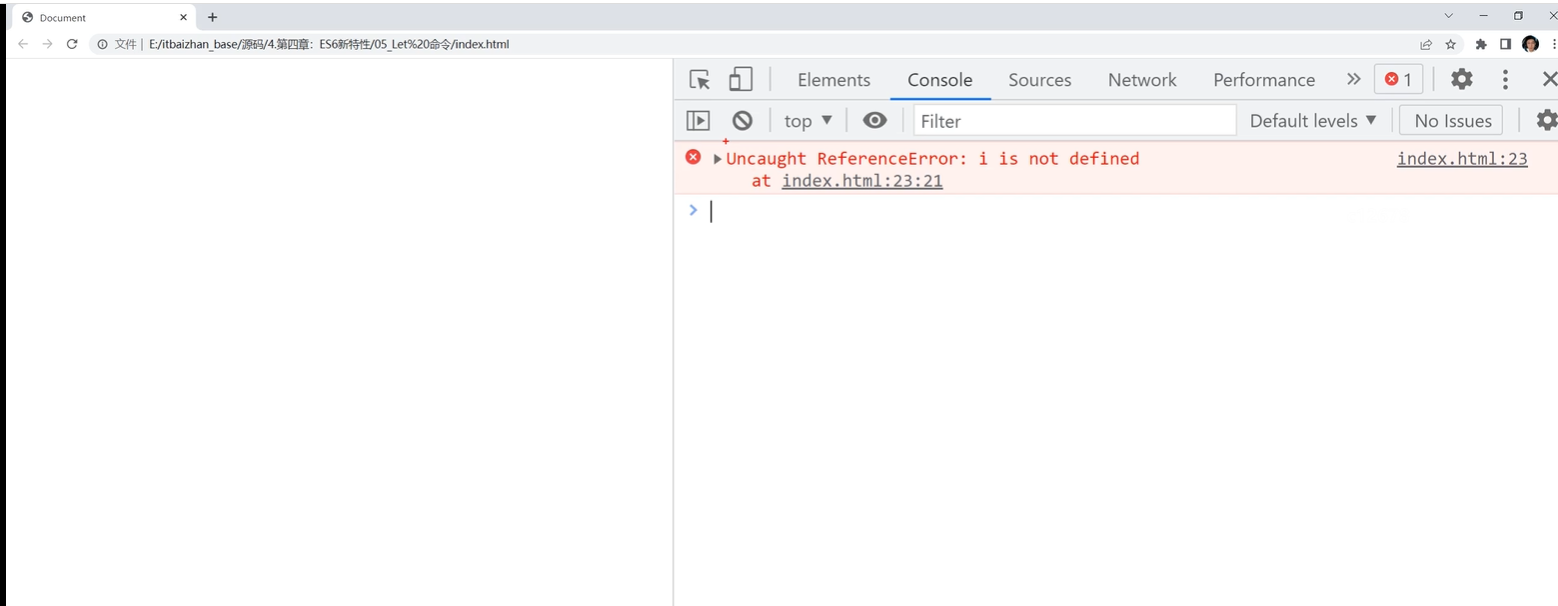This screenshot has height=606, width=1558.
Task: Select the Document browser tab
Action: [104, 17]
